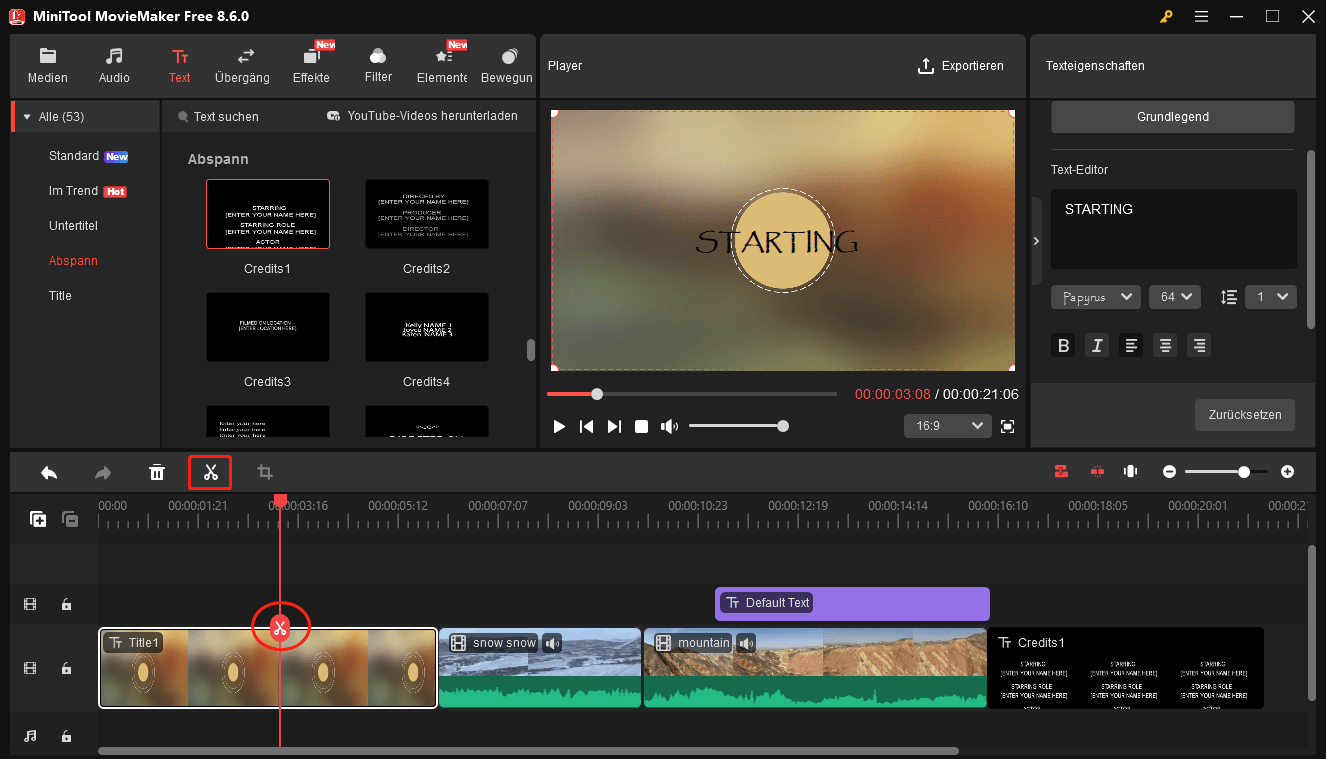The image size is (1326, 759).
Task: Click the Zurücksetzen button
Action: 1244,414
